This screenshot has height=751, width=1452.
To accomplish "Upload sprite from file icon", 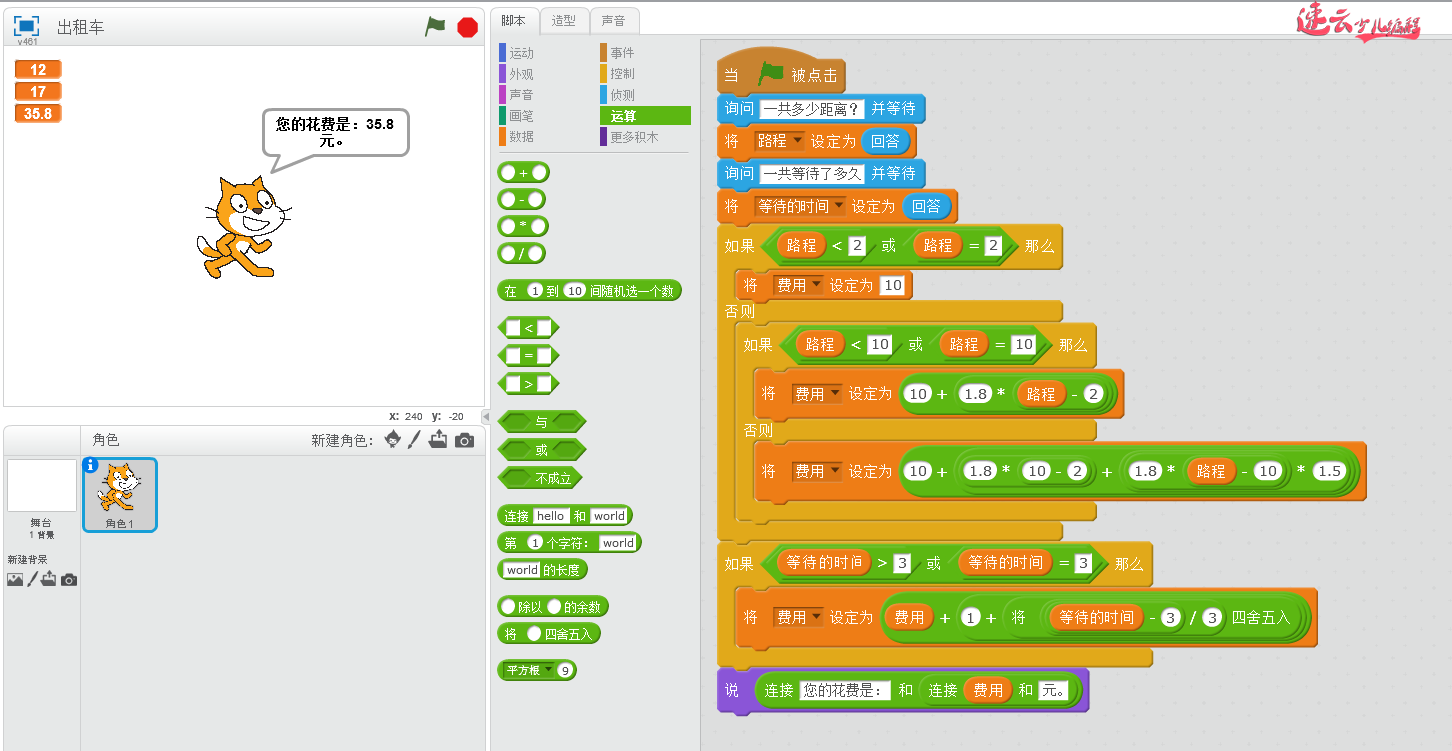I will [x=438, y=440].
